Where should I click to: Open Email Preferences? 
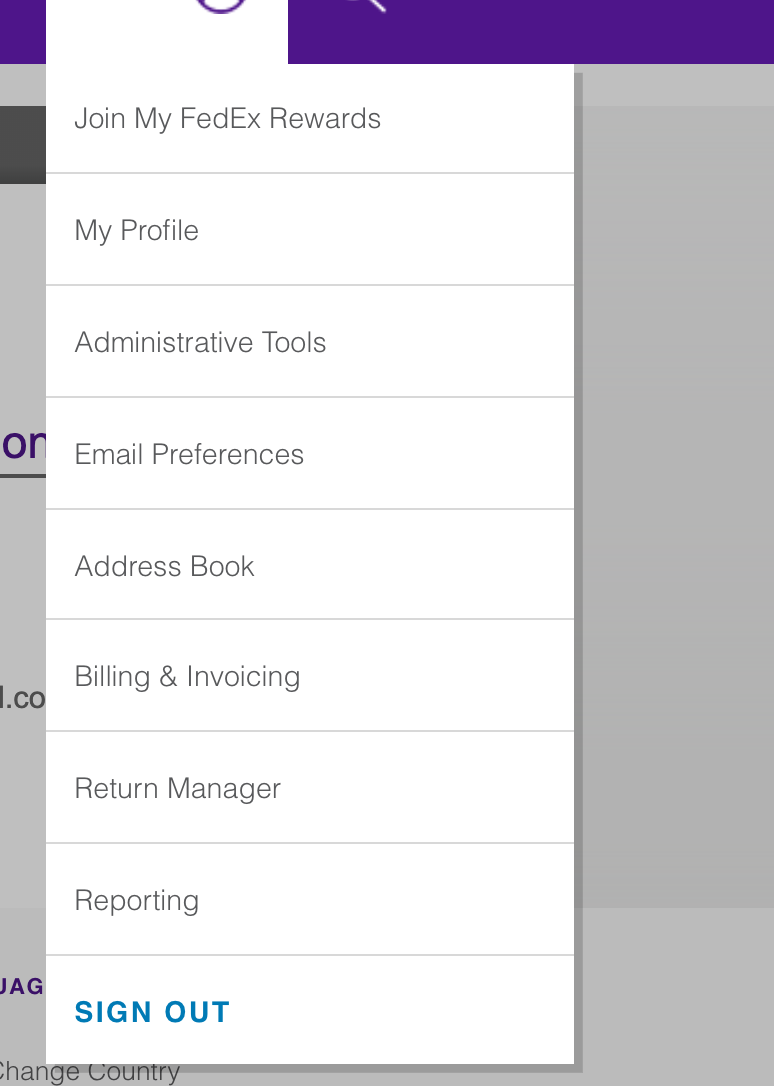tap(189, 454)
